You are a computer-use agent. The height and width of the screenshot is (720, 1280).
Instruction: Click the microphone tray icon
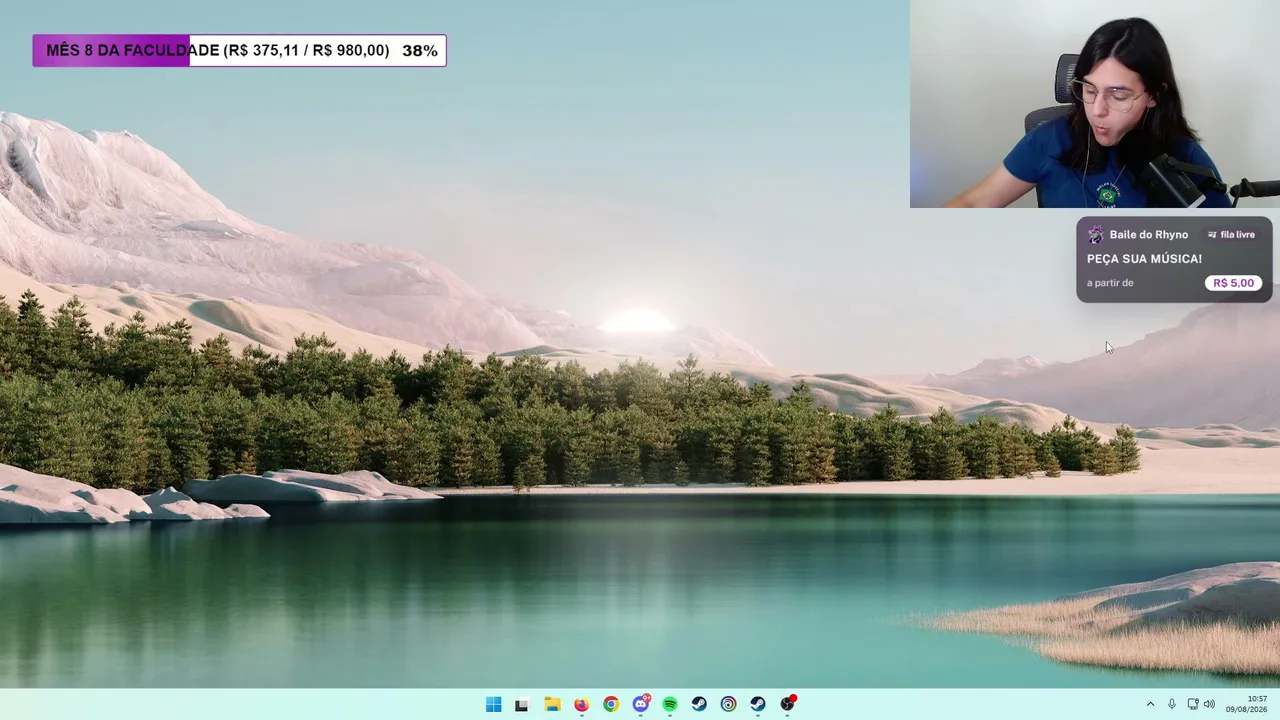1172,704
